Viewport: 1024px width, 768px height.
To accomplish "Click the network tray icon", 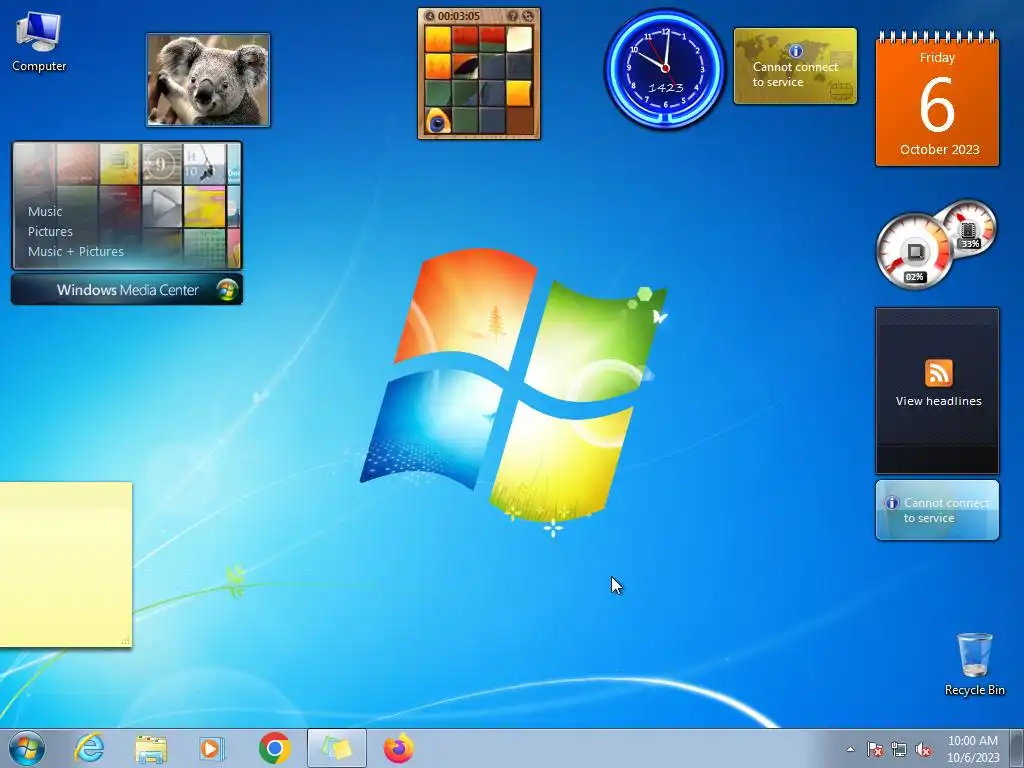I will coord(899,749).
